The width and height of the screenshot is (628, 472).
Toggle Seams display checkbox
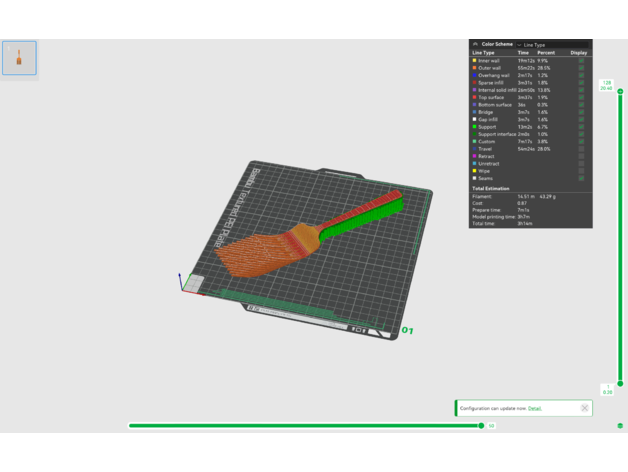point(580,178)
